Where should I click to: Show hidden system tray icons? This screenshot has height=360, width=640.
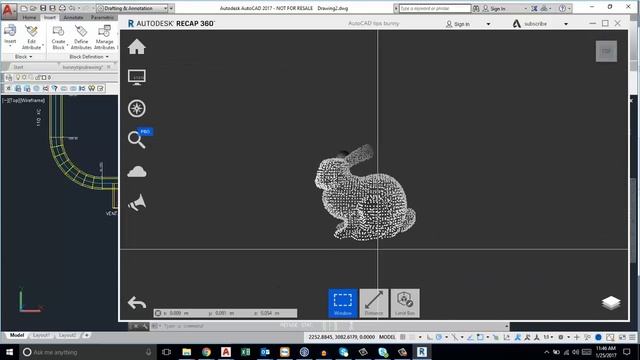547,352
